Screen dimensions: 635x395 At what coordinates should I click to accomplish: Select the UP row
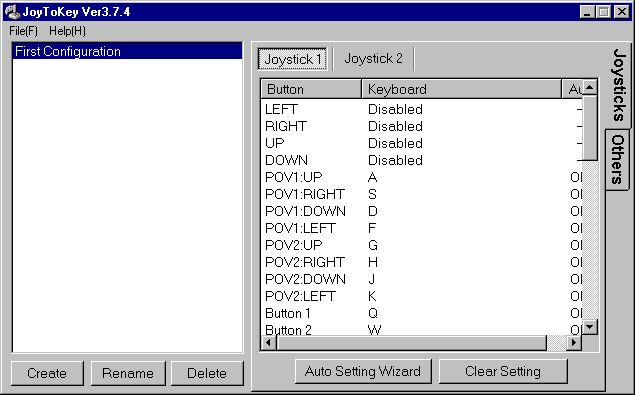point(422,143)
